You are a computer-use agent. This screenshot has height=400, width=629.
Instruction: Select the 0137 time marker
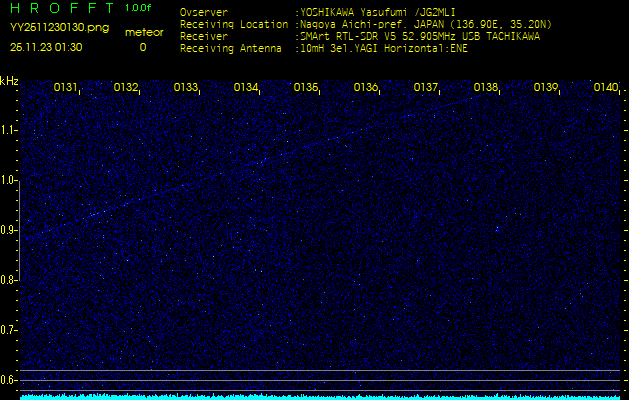[426, 88]
